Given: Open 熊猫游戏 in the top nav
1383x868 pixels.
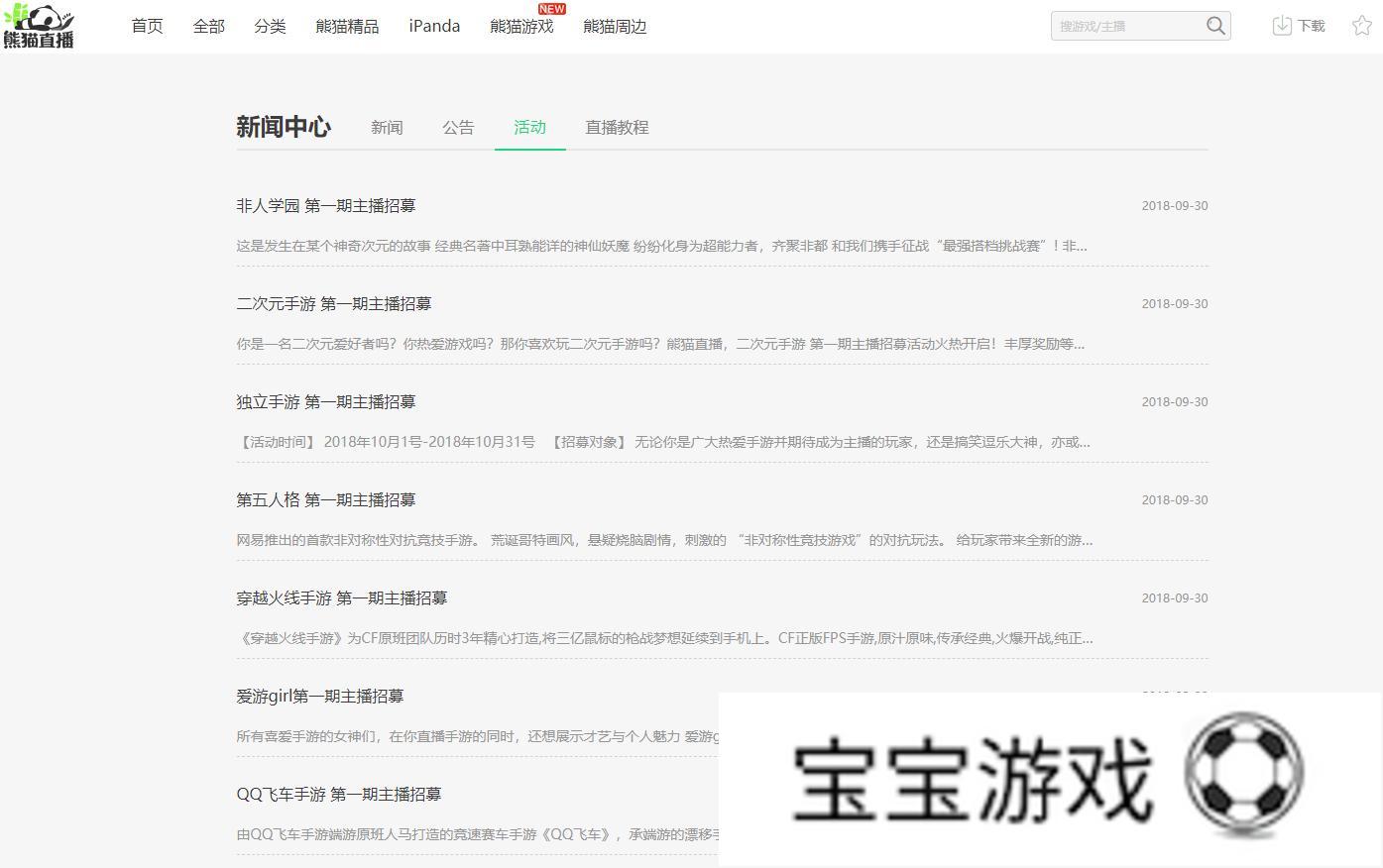Looking at the screenshot, I should pos(521,27).
